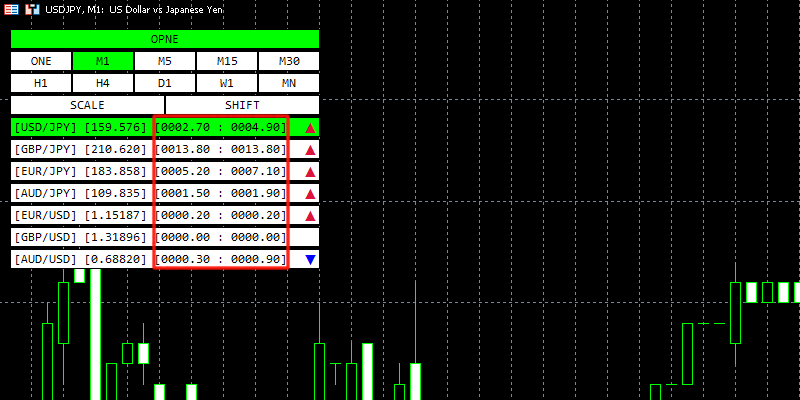
Task: Choose the MN monthly timeframe
Action: point(288,83)
